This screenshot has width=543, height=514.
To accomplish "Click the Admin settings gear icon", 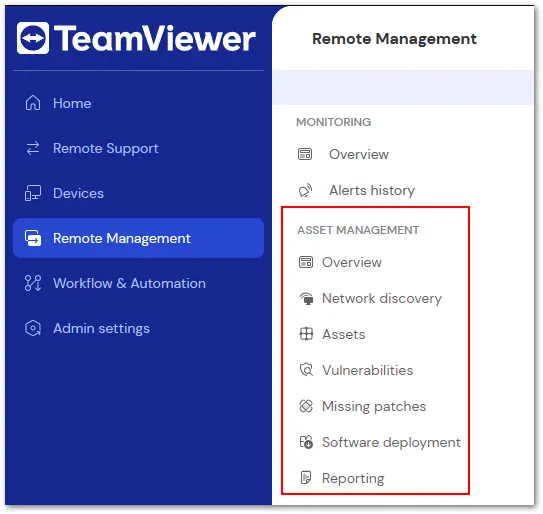I will [33, 328].
